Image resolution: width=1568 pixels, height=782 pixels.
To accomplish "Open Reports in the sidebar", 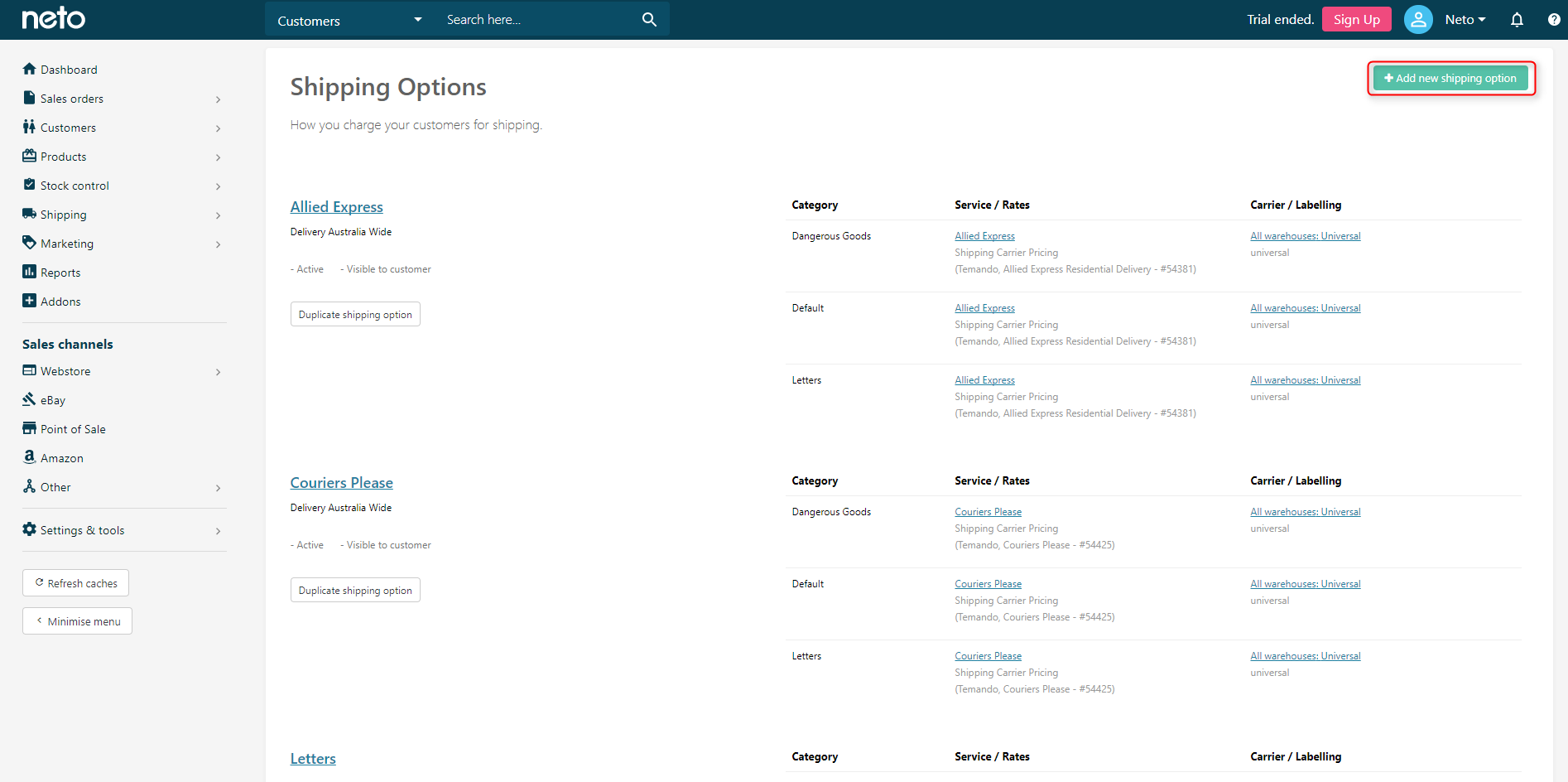I will (60, 273).
